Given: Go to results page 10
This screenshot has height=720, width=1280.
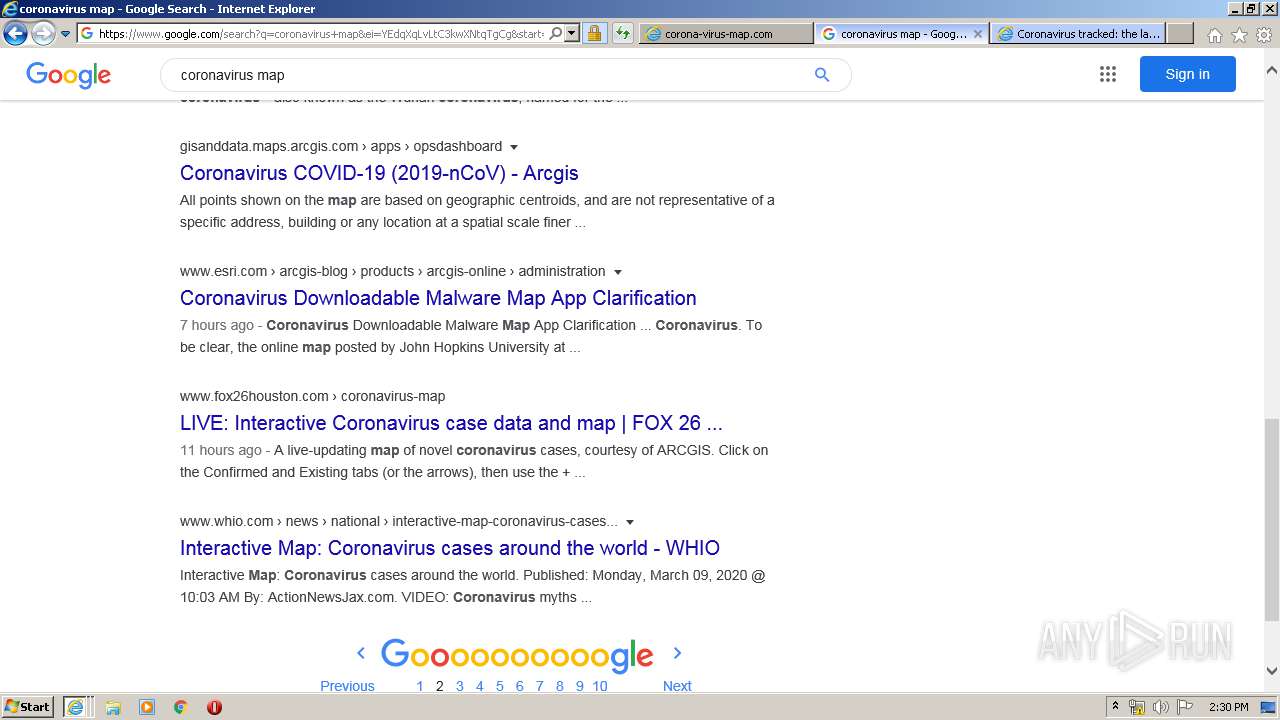Looking at the screenshot, I should click(x=600, y=686).
